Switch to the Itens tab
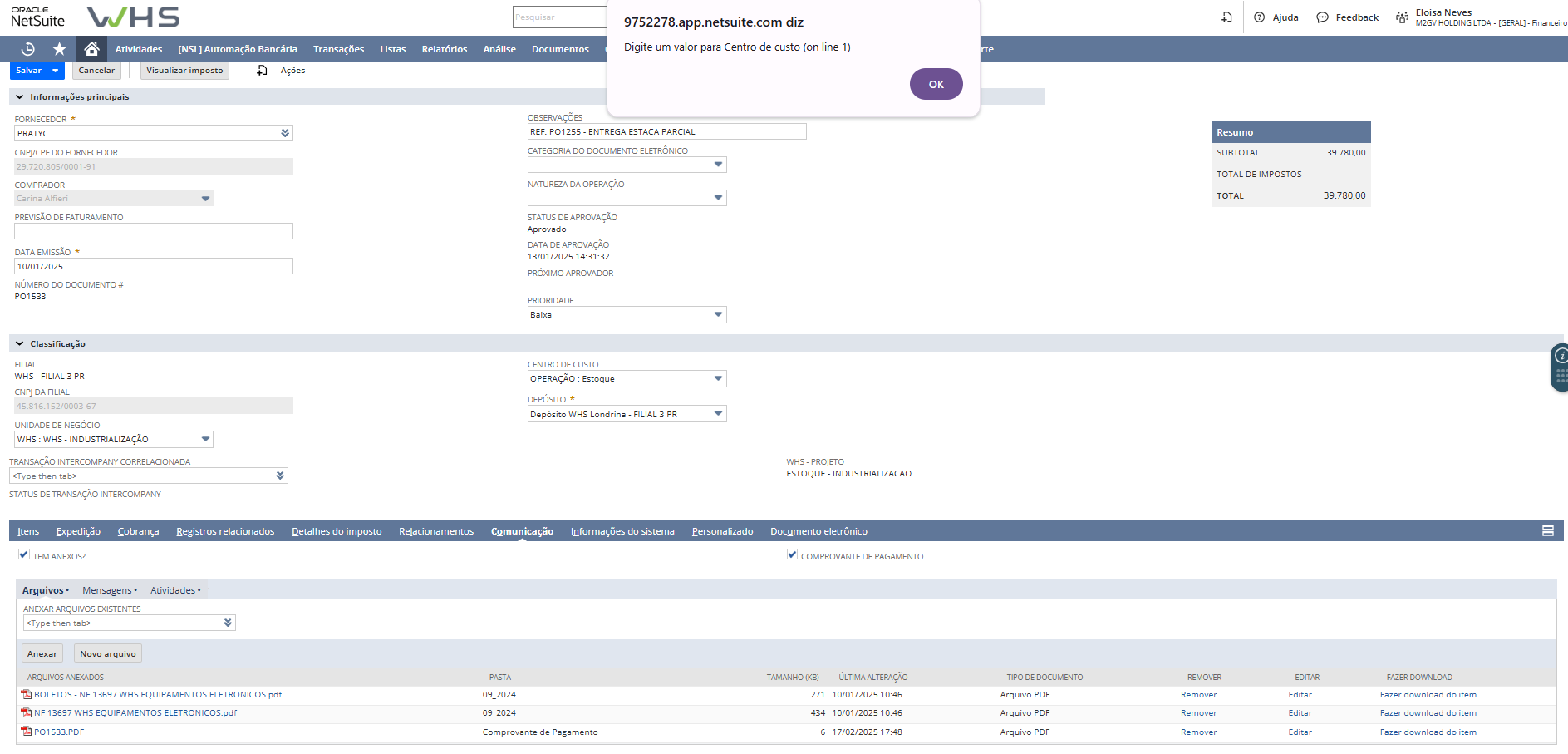1568x754 pixels. point(28,531)
